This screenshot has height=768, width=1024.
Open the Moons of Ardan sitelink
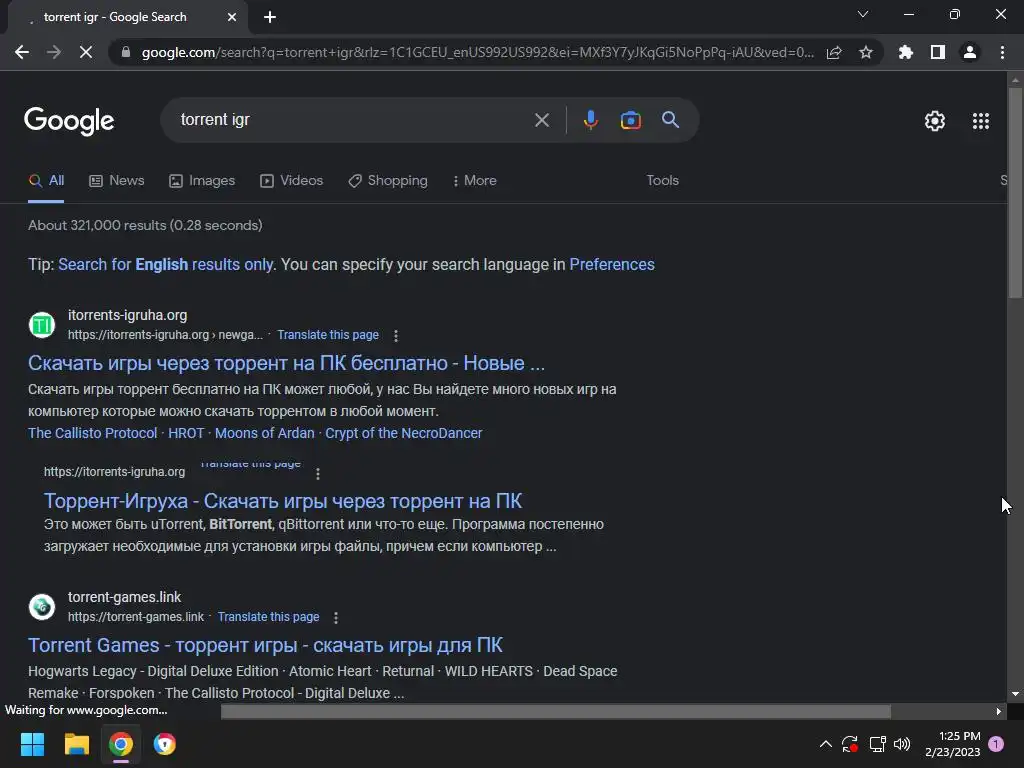tap(264, 434)
